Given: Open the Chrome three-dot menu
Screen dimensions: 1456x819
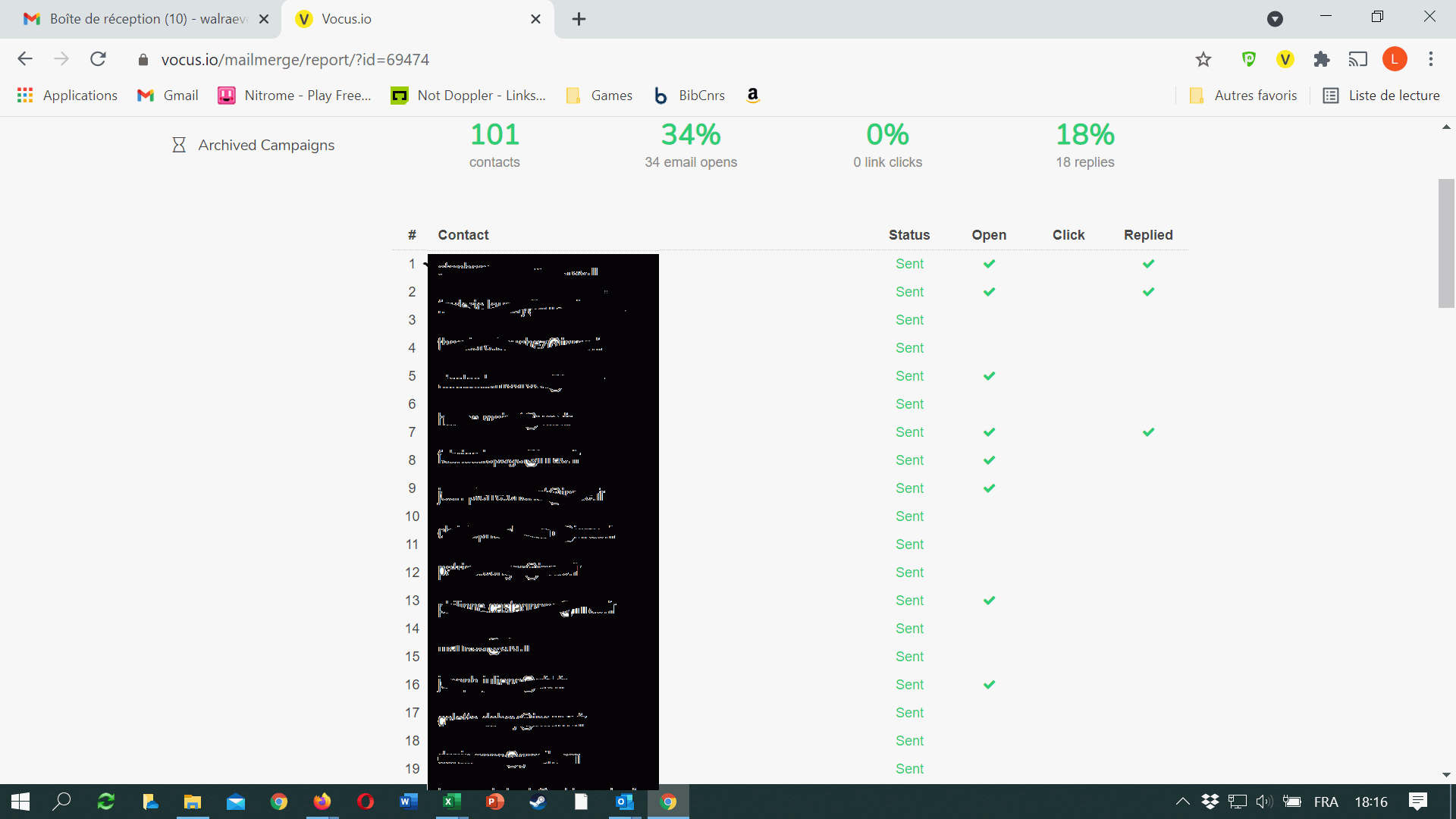Looking at the screenshot, I should point(1431,59).
